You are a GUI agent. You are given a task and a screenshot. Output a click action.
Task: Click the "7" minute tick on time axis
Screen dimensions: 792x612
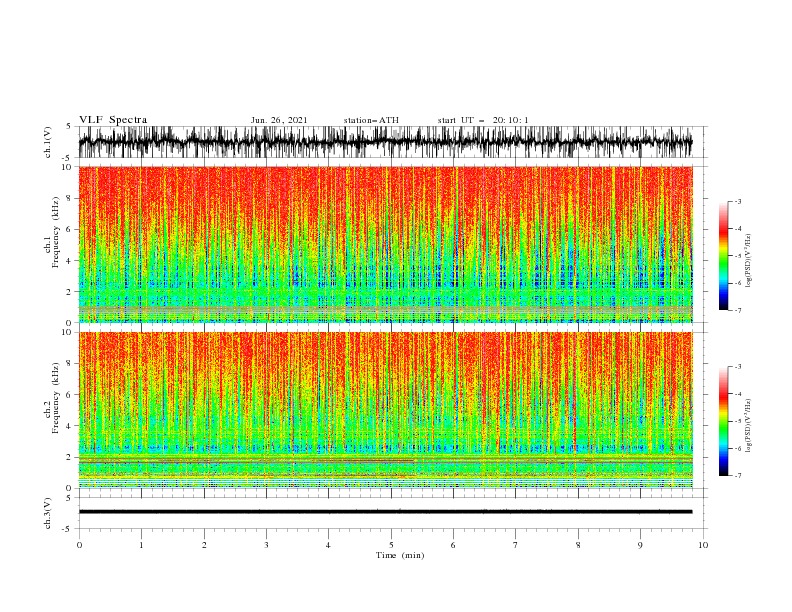coord(516,545)
